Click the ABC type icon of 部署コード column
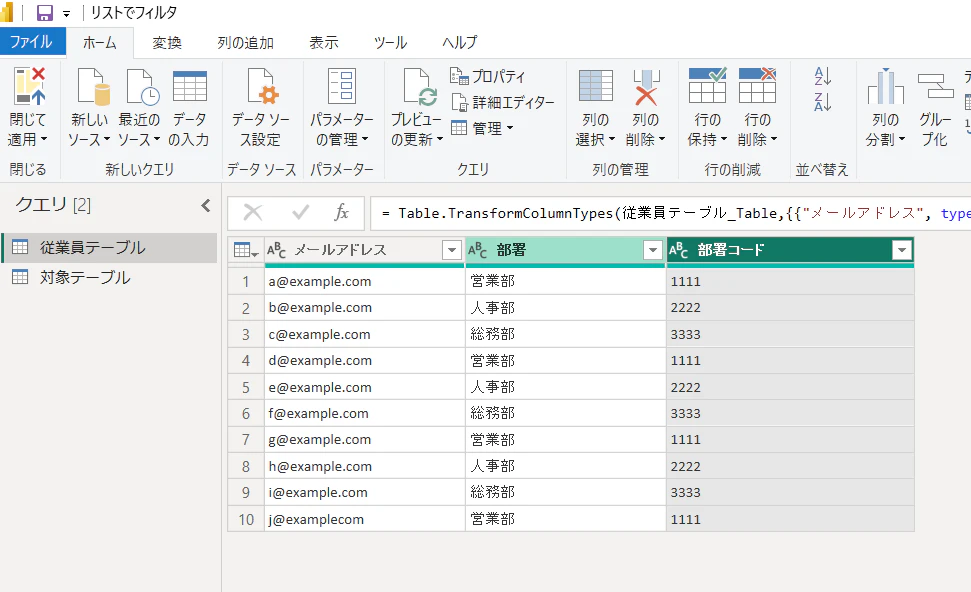The image size is (971, 592). pyautogui.click(x=679, y=250)
